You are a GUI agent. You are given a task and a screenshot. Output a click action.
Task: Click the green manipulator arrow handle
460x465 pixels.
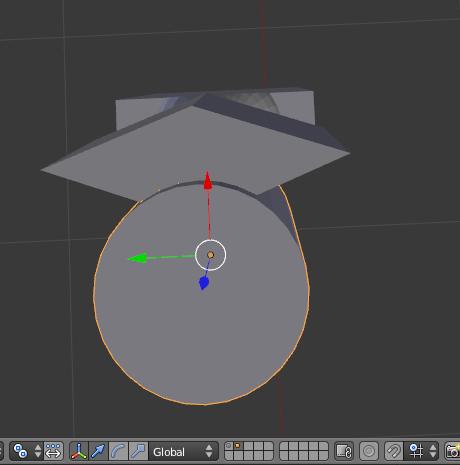(138, 258)
